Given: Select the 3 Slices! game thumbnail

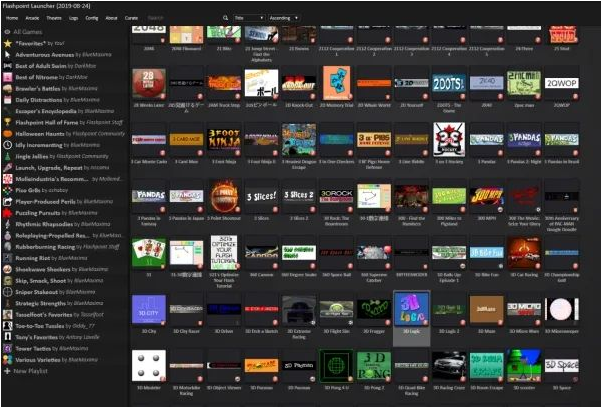Looking at the screenshot, I should 261,196.
